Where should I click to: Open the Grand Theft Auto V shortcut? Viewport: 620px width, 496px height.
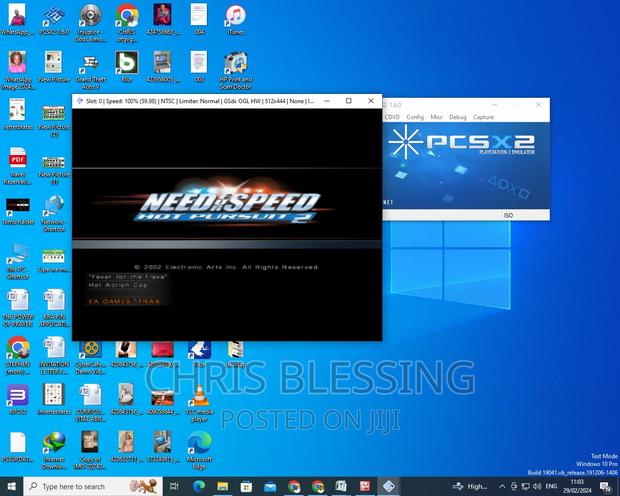(x=91, y=71)
